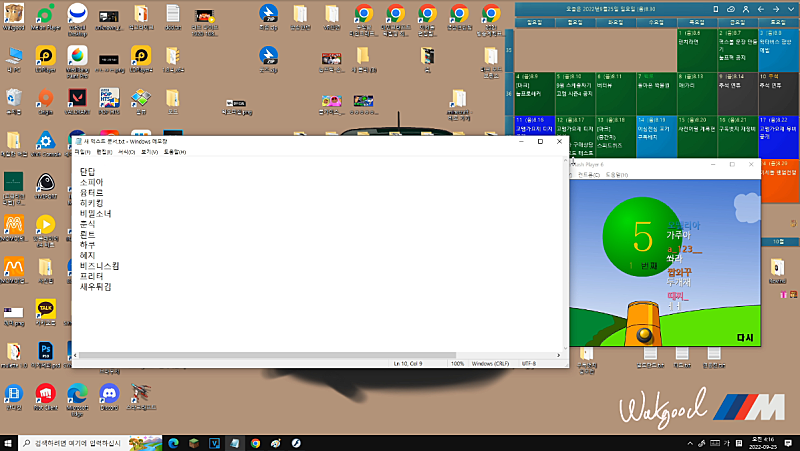Click the Notepad scrollbar's left arrow
This screenshot has width=800, height=451.
pyautogui.click(x=76, y=355)
